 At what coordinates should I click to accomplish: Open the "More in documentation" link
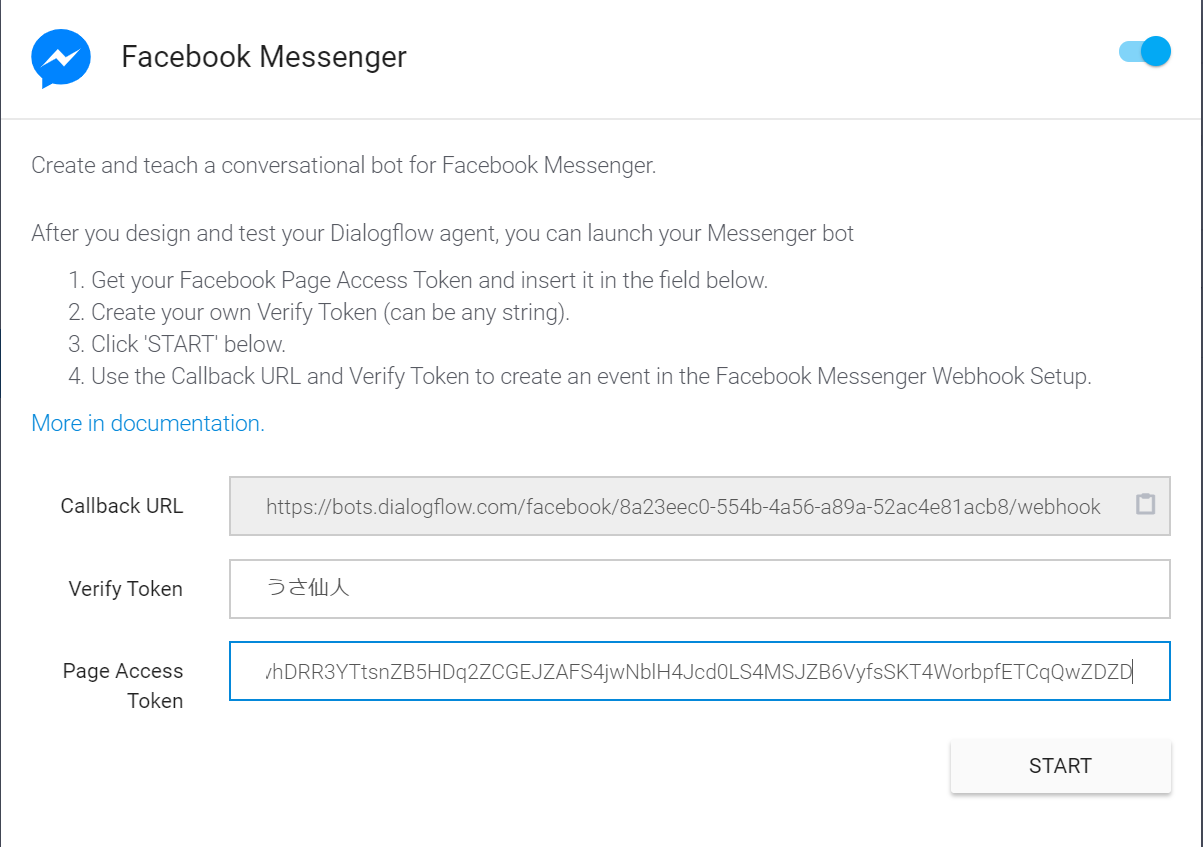(x=148, y=423)
